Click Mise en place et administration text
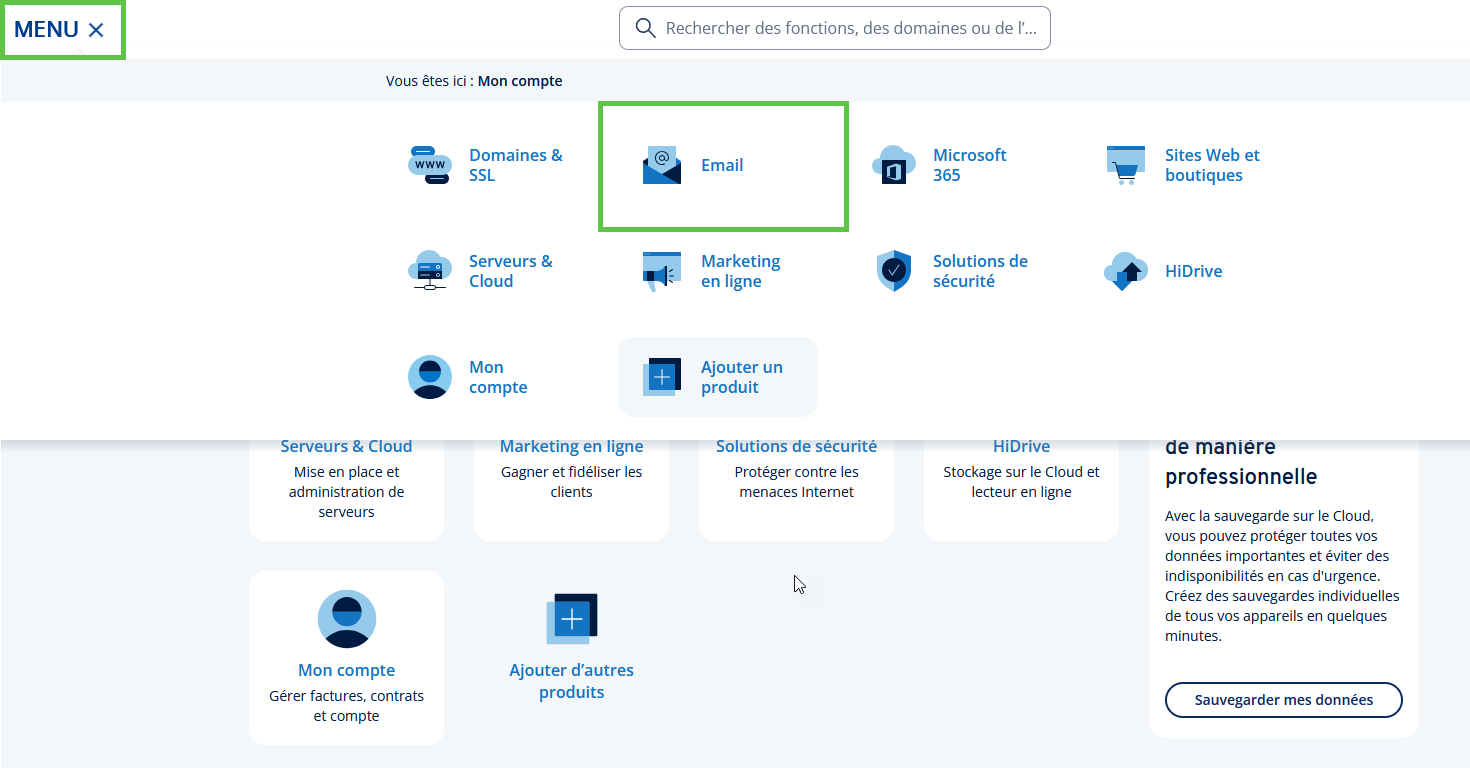The height and width of the screenshot is (768, 1470). 346,492
